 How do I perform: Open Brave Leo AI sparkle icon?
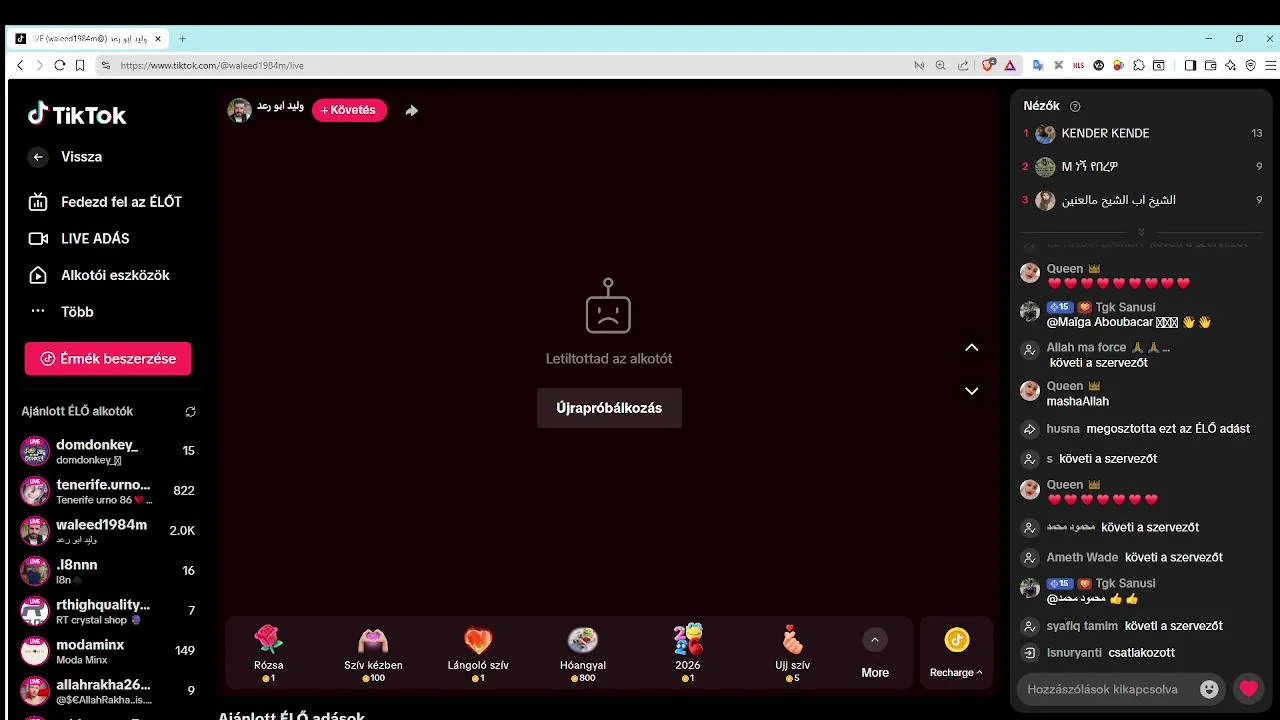click(1230, 65)
